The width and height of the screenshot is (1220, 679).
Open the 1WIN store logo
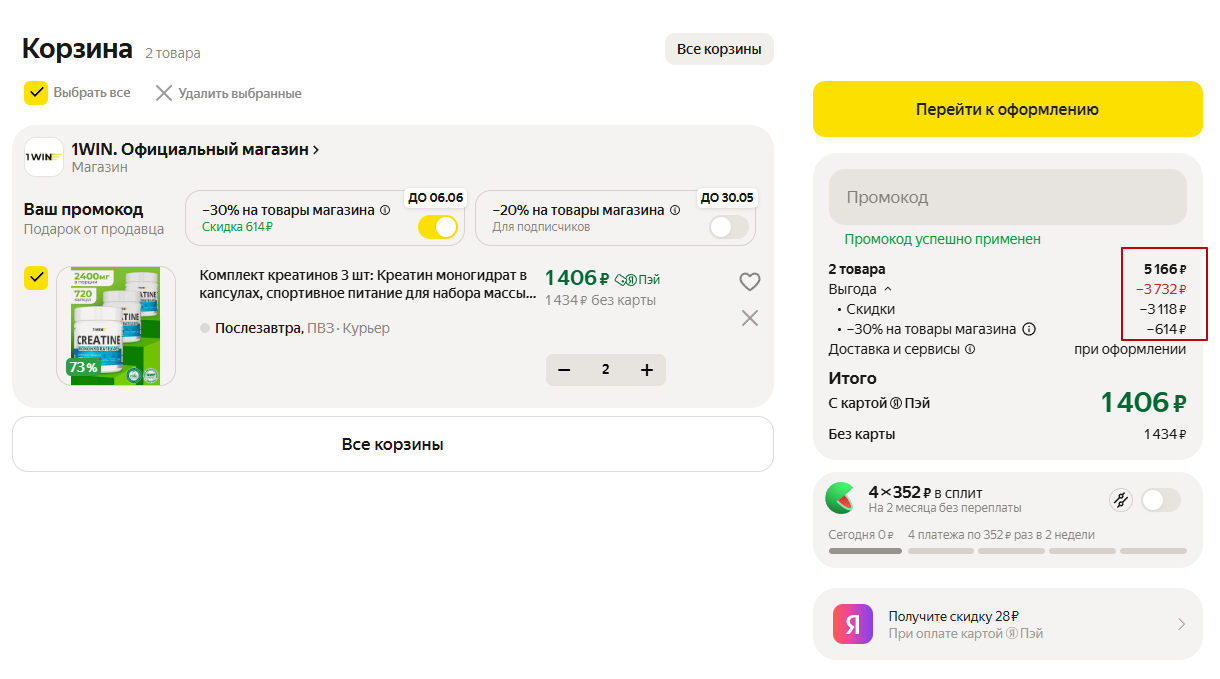click(44, 157)
